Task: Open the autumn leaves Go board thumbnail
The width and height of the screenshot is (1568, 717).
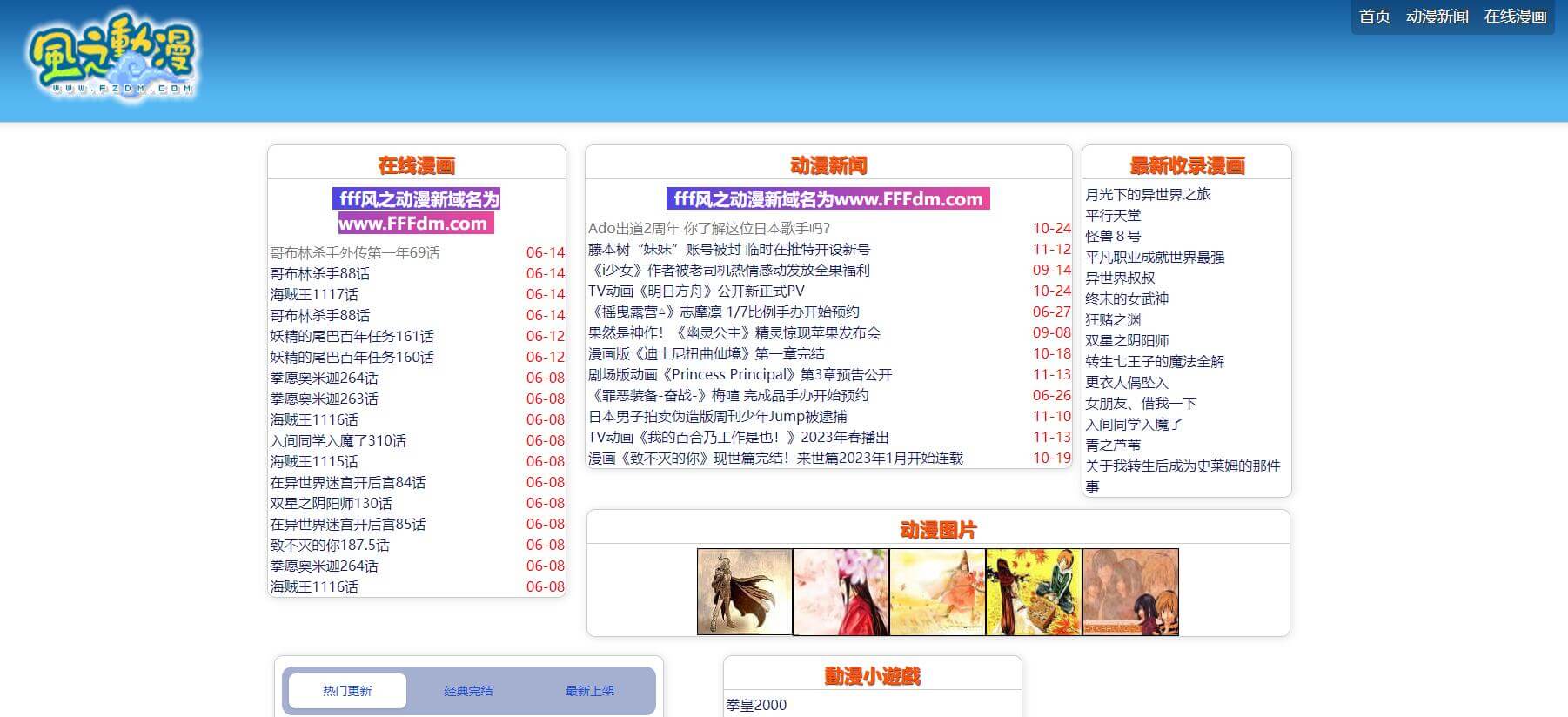Action: click(1034, 592)
